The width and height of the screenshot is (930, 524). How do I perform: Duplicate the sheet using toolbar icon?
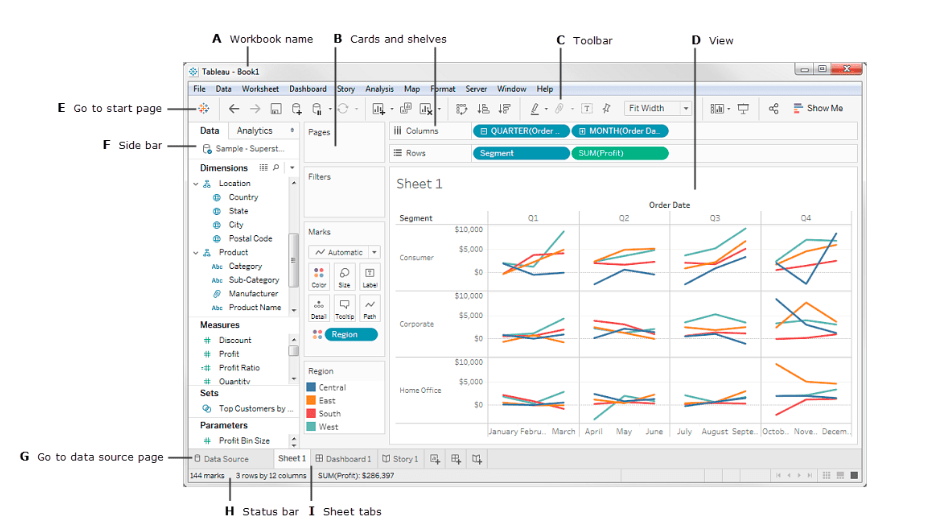[406, 109]
